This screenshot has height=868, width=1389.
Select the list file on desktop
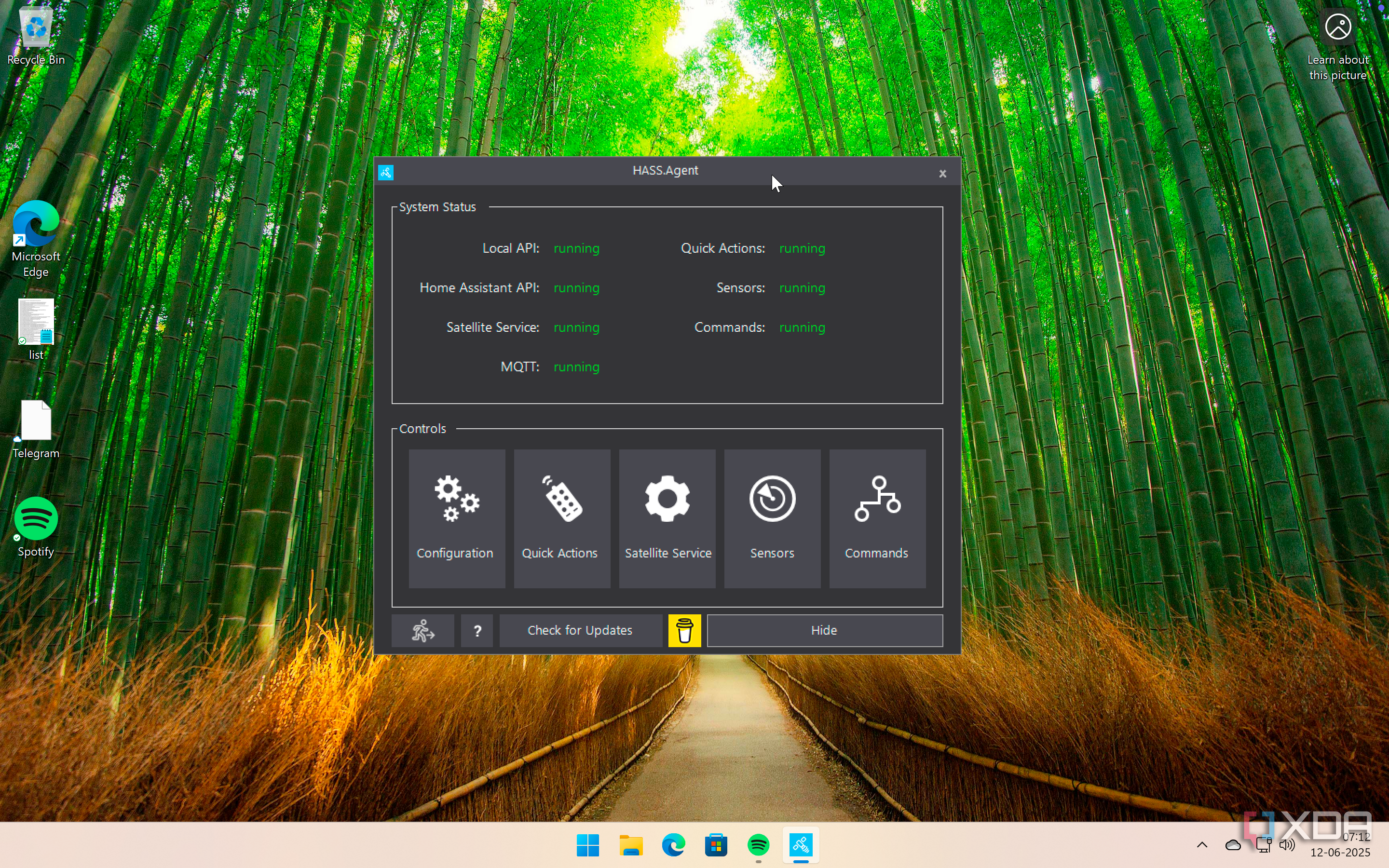point(36,329)
